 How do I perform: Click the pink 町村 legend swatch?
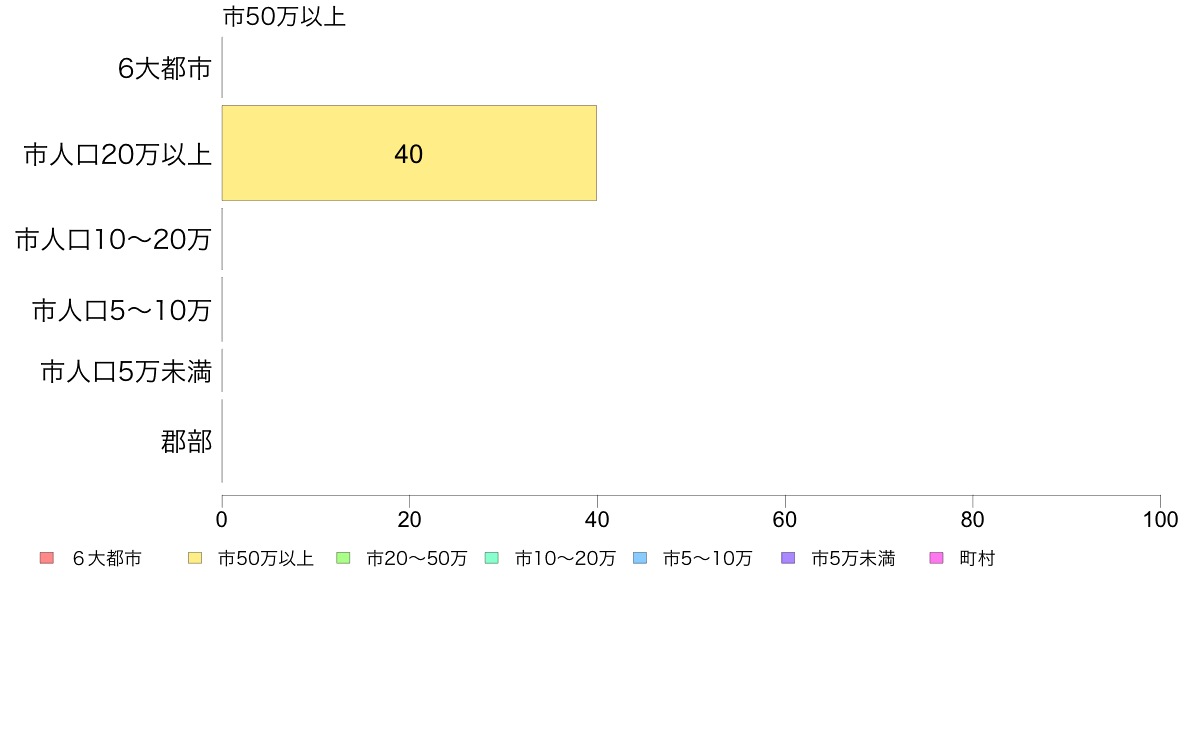coord(936,558)
